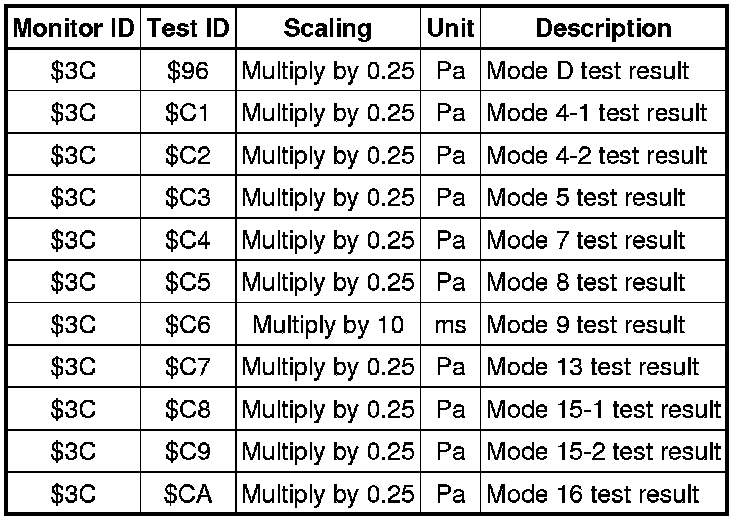The width and height of the screenshot is (752, 522).
Task: Click the Test ID column header
Action: pyautogui.click(x=188, y=29)
